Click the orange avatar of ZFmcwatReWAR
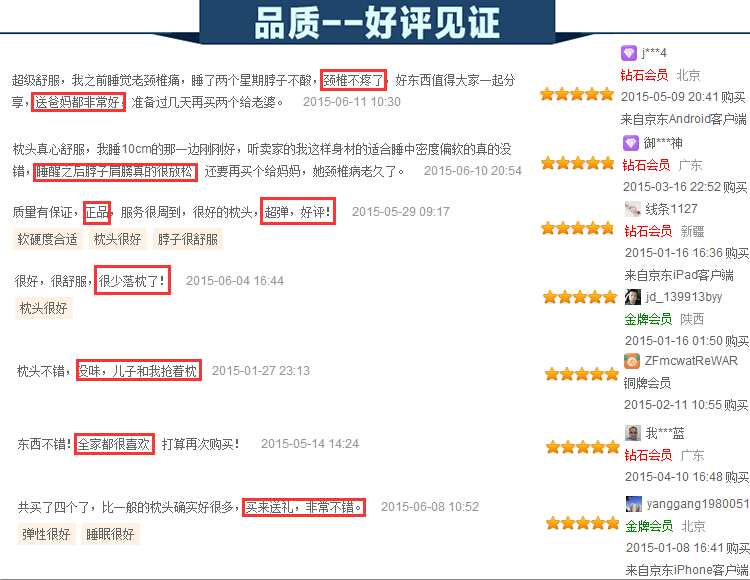This screenshot has width=750, height=580. 632,361
